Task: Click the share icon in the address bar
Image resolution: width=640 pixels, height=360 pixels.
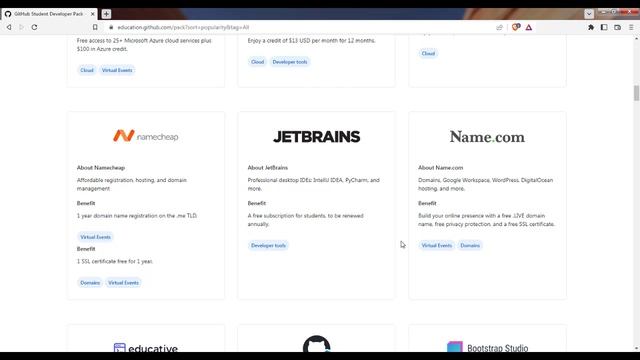Action: [x=500, y=27]
